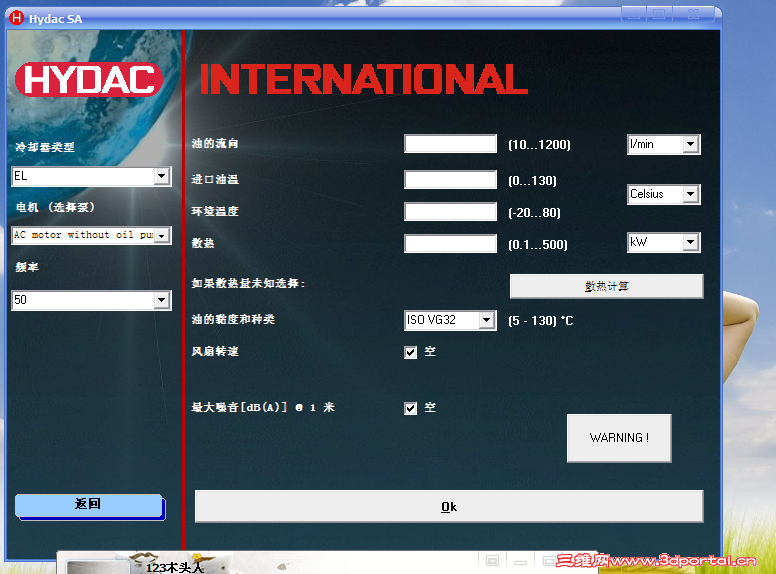Click the oil flow input field (10...1200)
This screenshot has width=776, height=574.
[450, 144]
